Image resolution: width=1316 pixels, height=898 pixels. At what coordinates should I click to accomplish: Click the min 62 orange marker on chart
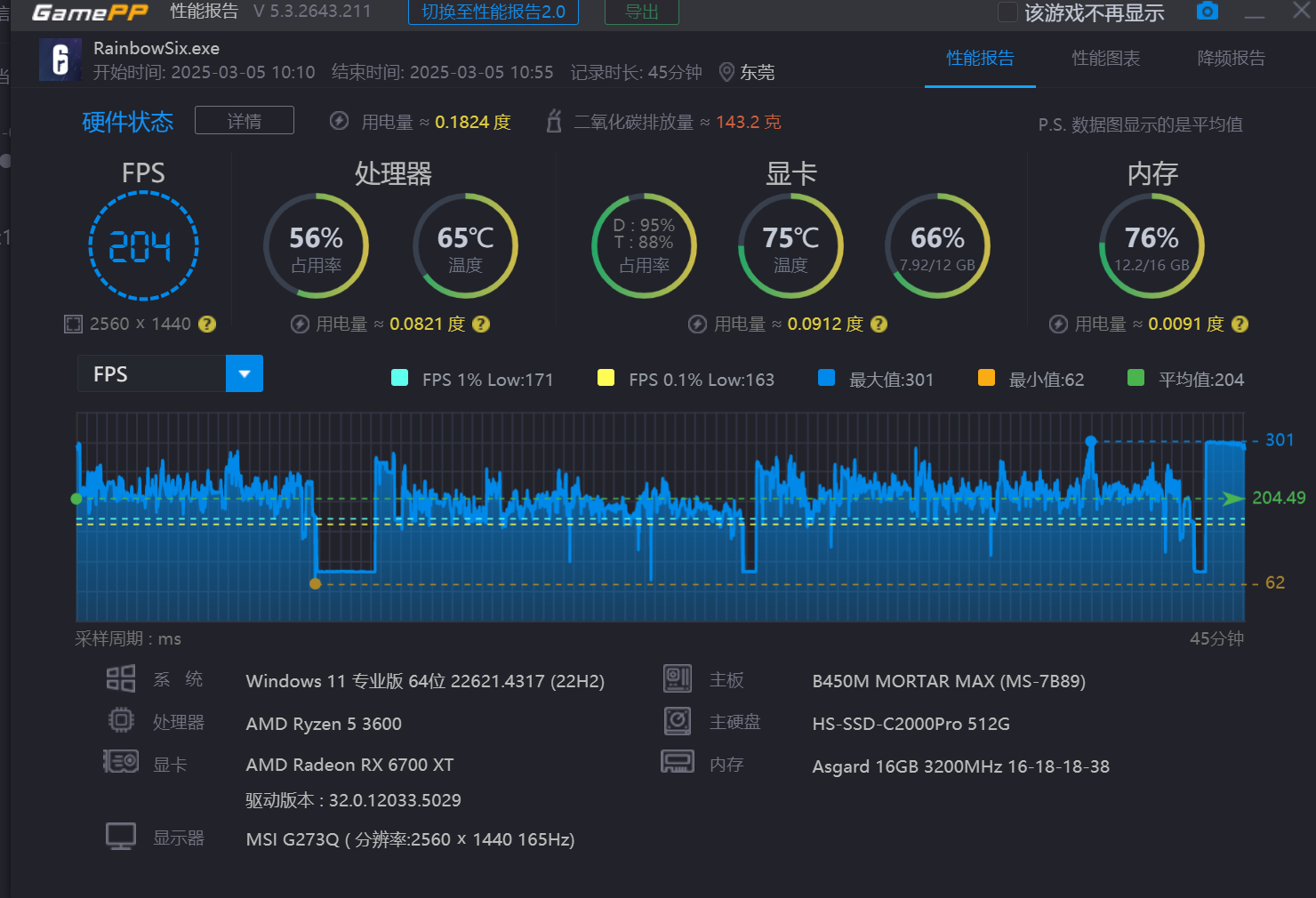click(x=315, y=584)
